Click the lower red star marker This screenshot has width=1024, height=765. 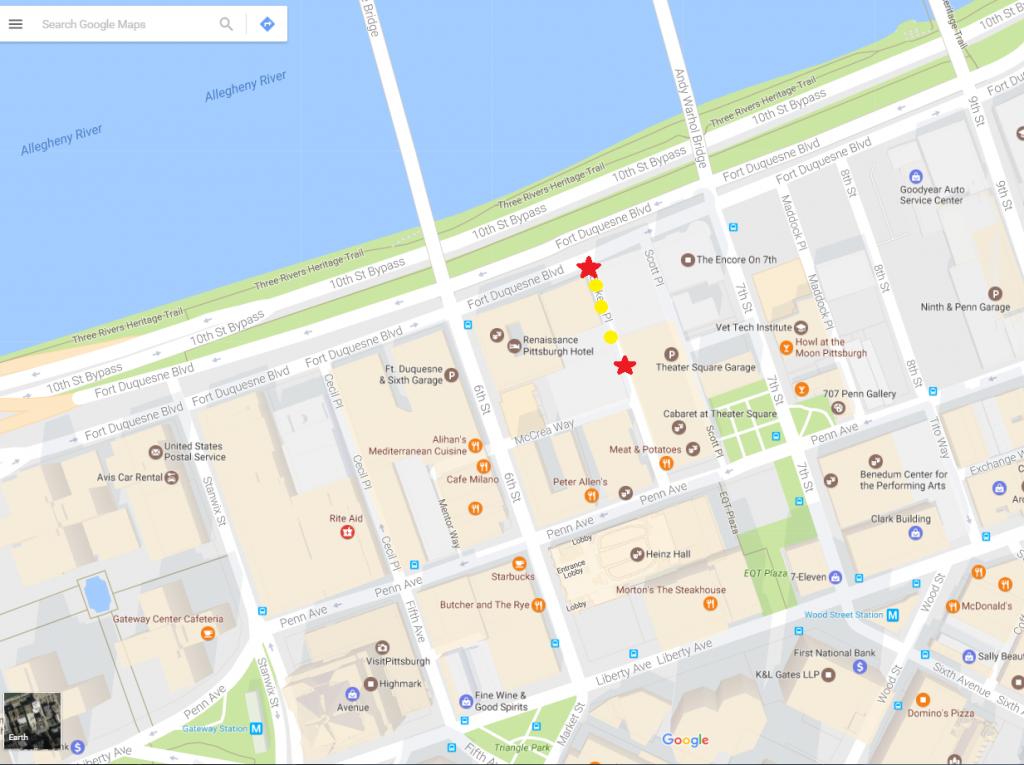coord(625,365)
